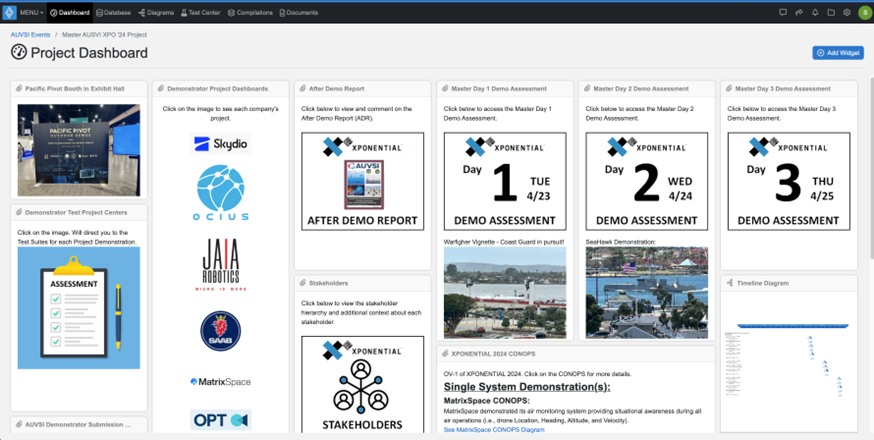This screenshot has height=440, width=874.
Task: Click the folder icon in top bar
Action: click(831, 12)
